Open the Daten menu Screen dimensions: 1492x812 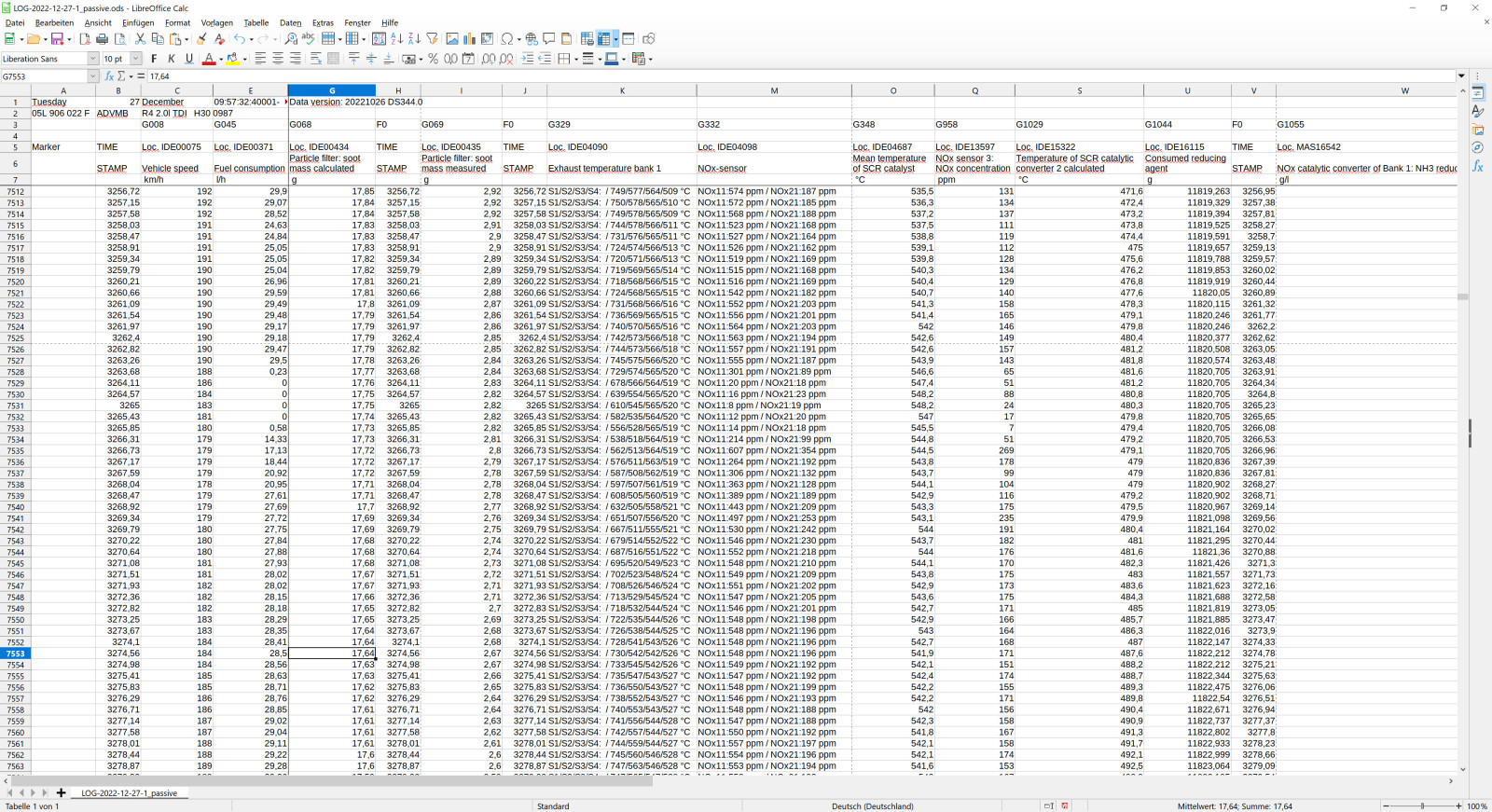tap(290, 23)
